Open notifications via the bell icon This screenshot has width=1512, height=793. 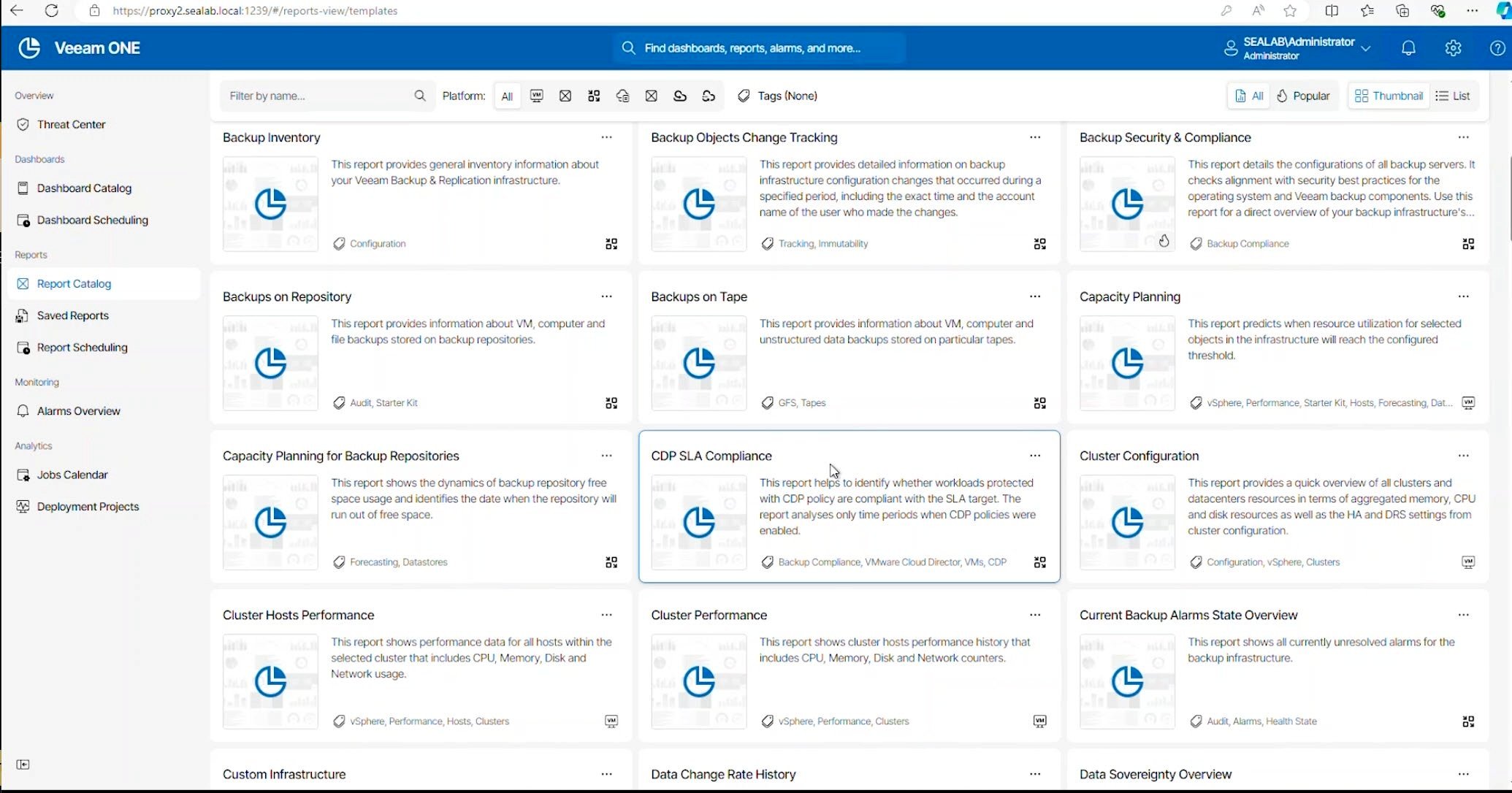(1408, 47)
